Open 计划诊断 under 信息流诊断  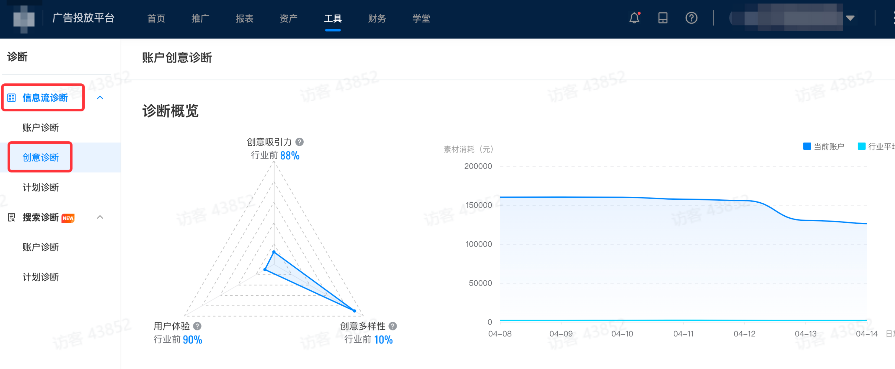click(41, 187)
